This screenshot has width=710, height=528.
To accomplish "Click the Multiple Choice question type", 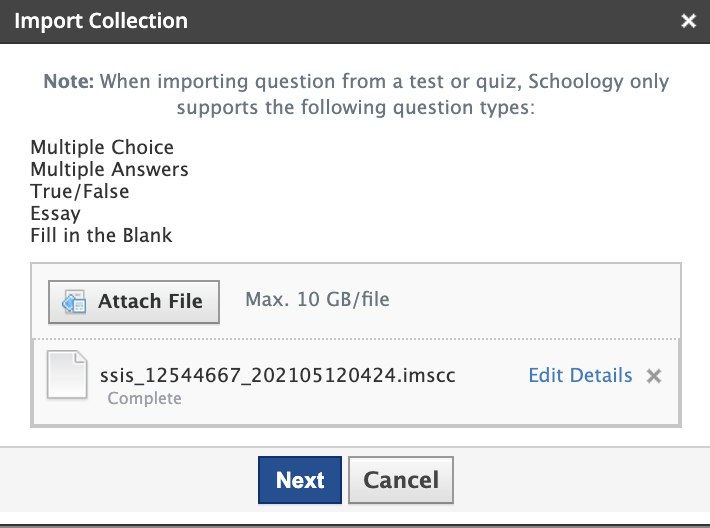I will click(x=102, y=148).
